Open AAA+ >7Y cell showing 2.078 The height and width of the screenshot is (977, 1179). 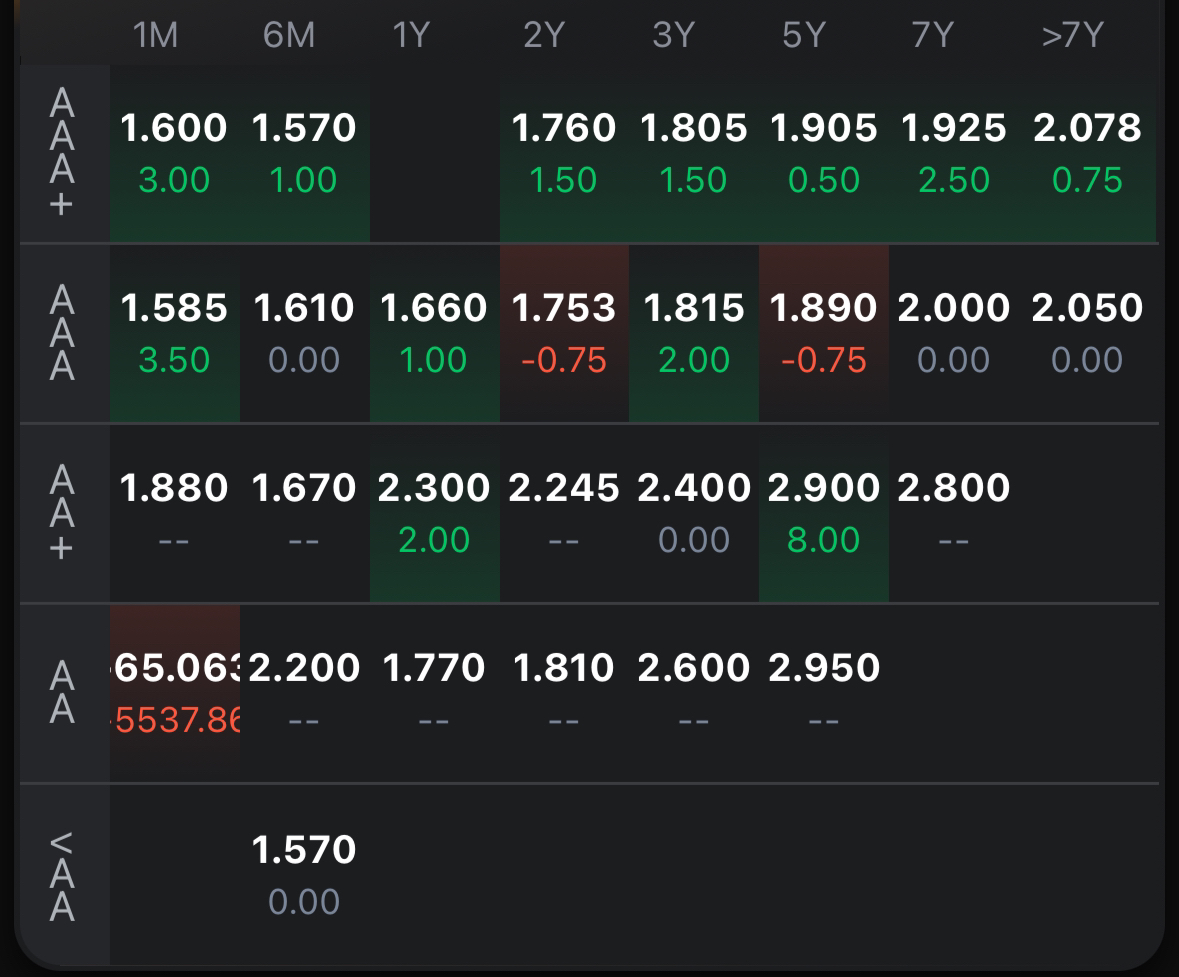tap(1087, 153)
